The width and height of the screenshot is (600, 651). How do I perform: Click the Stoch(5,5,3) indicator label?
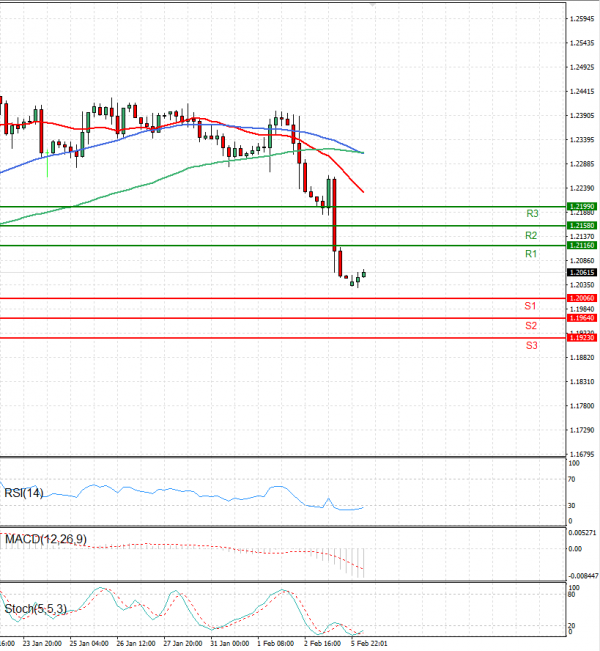click(35, 609)
